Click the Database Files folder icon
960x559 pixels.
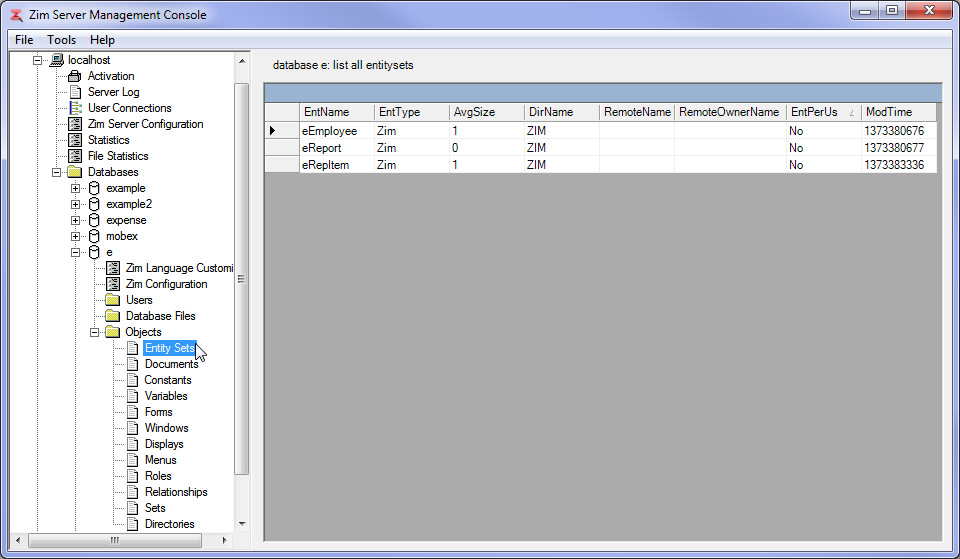pyautogui.click(x=113, y=316)
